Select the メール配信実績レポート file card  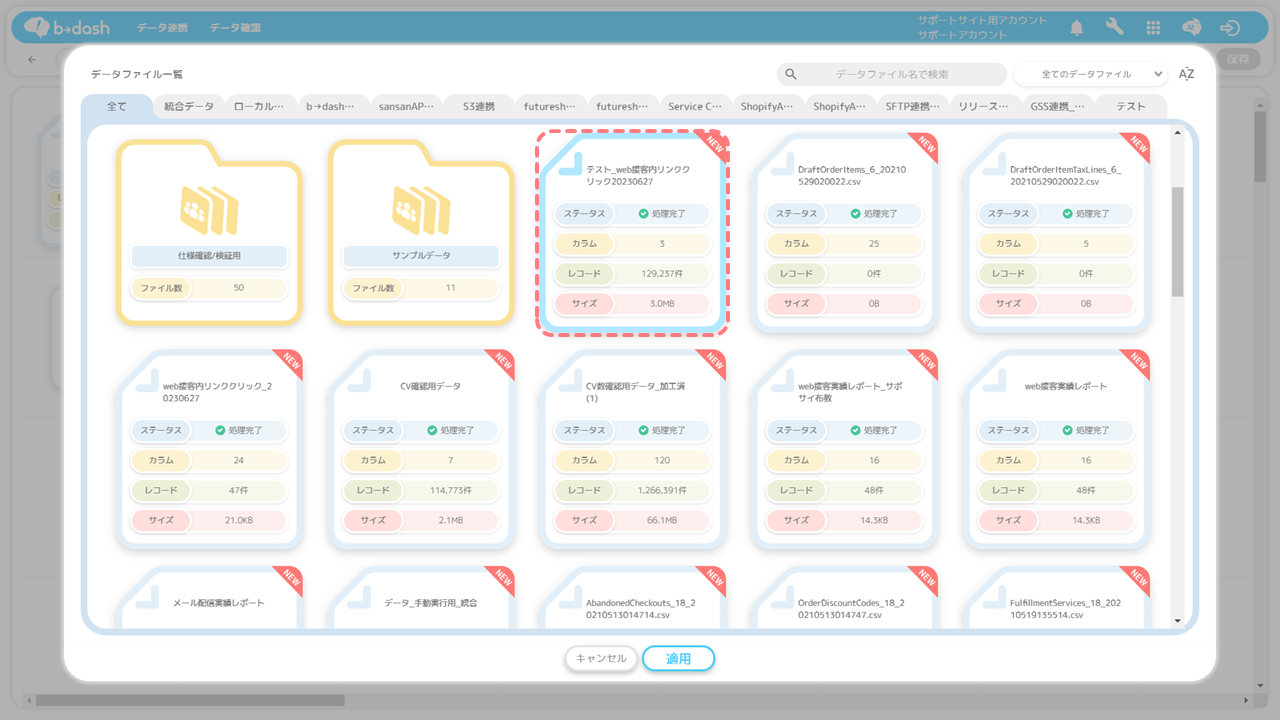(x=210, y=598)
